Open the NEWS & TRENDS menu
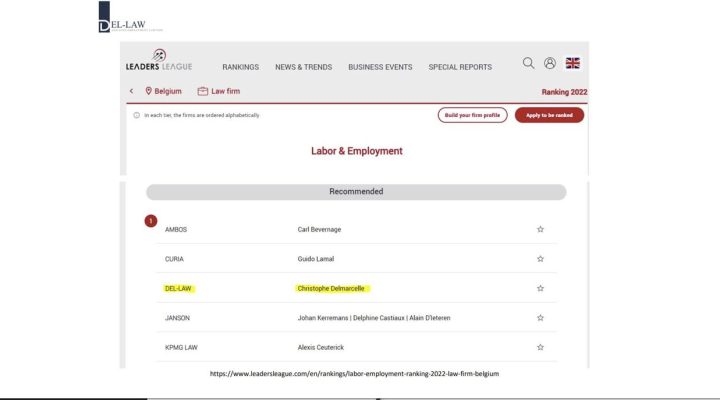Image resolution: width=720 pixels, height=400 pixels. pyautogui.click(x=304, y=67)
